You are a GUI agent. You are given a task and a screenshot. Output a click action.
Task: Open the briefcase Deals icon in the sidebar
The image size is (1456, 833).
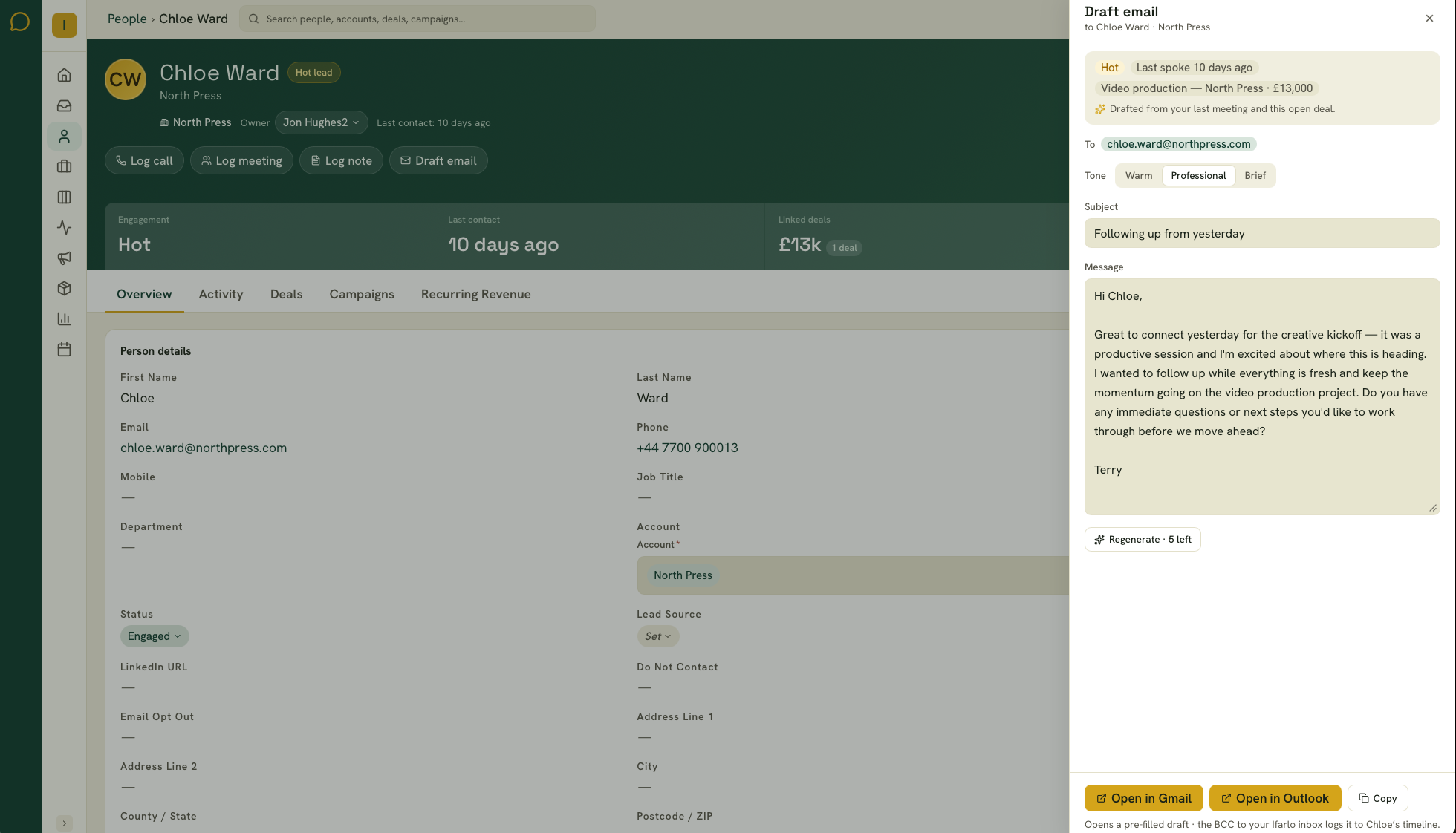(x=65, y=166)
